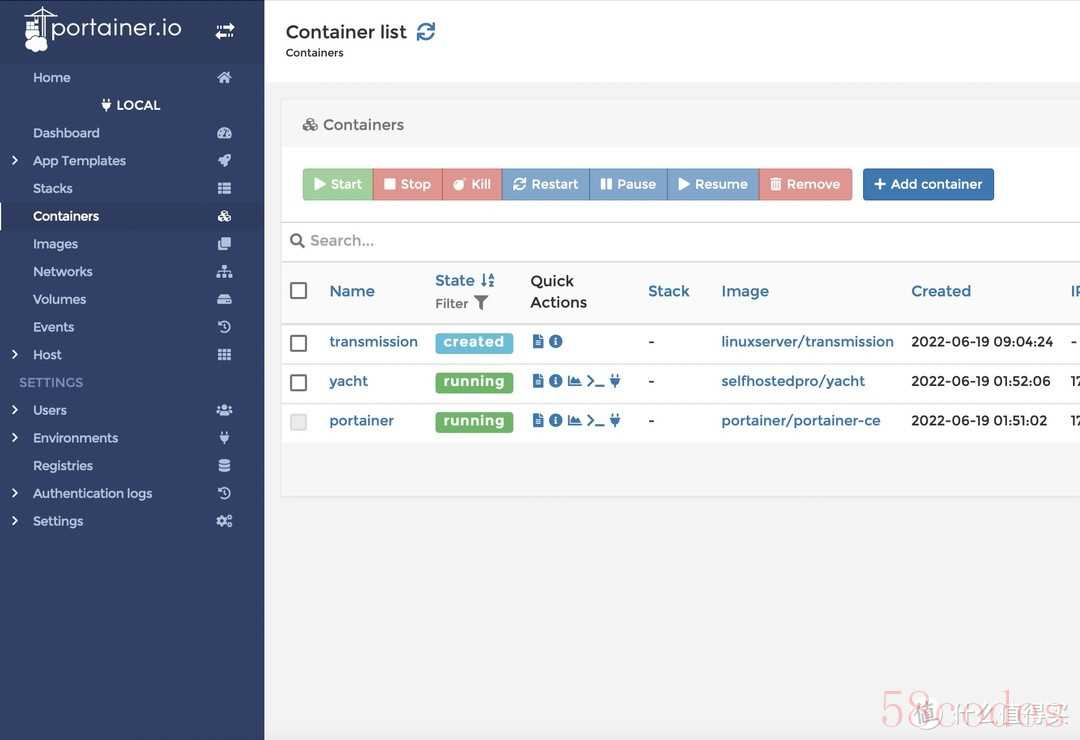1080x740 pixels.
Task: Click the State filter funnel icon
Action: pyautogui.click(x=481, y=303)
